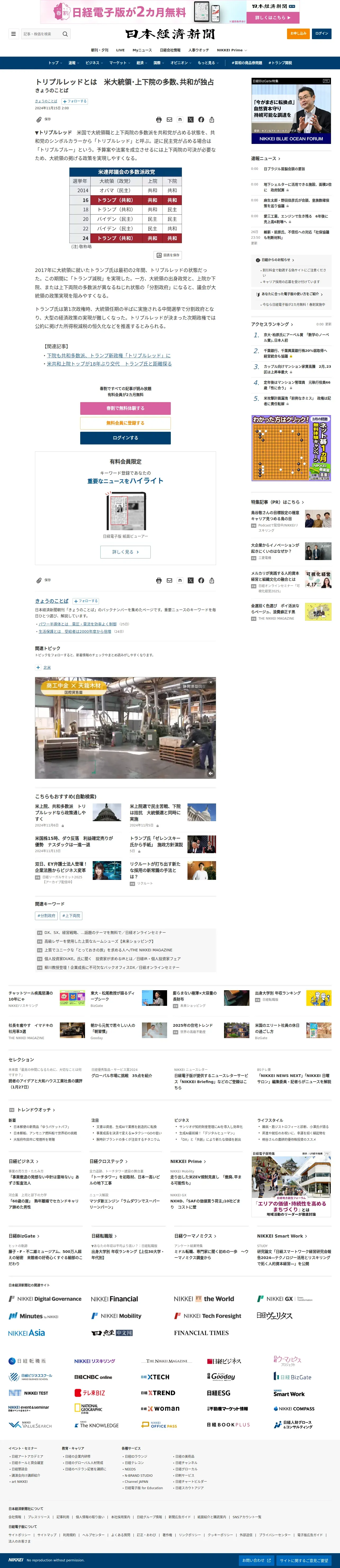Image resolution: width=340 pixels, height=1568 pixels.
Task: Open the hamburger menu icon
Action: tap(14, 34)
